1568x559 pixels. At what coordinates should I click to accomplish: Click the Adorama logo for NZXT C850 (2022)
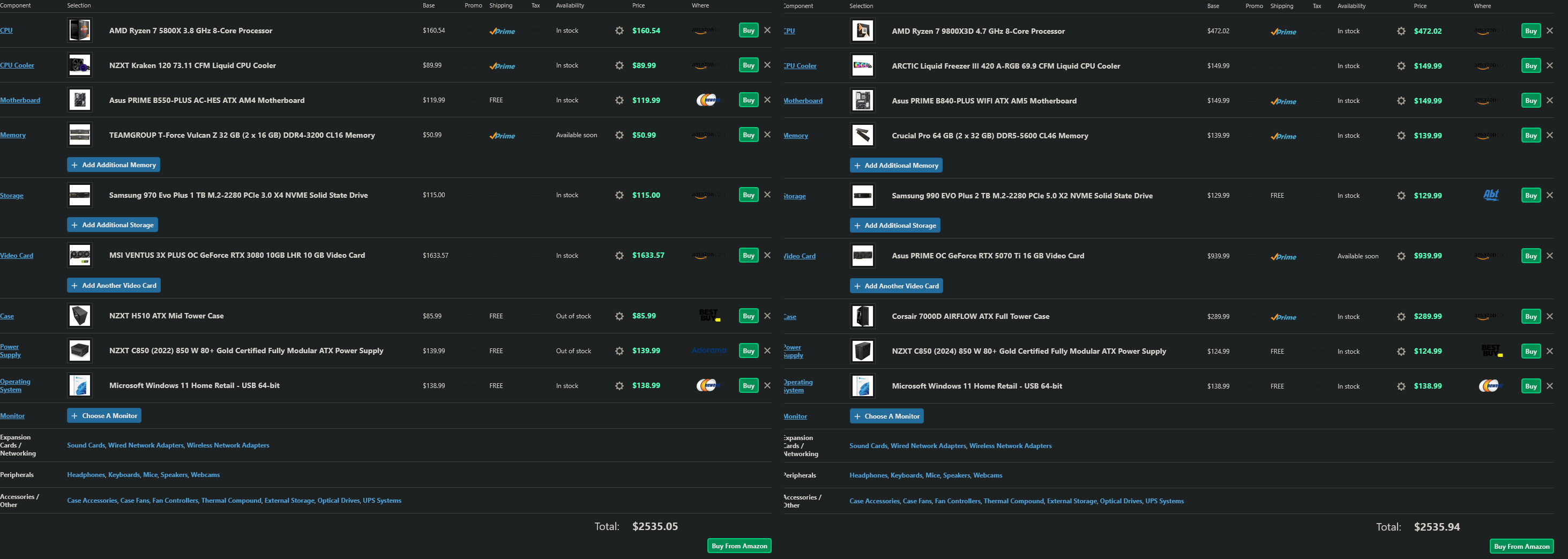coord(709,351)
